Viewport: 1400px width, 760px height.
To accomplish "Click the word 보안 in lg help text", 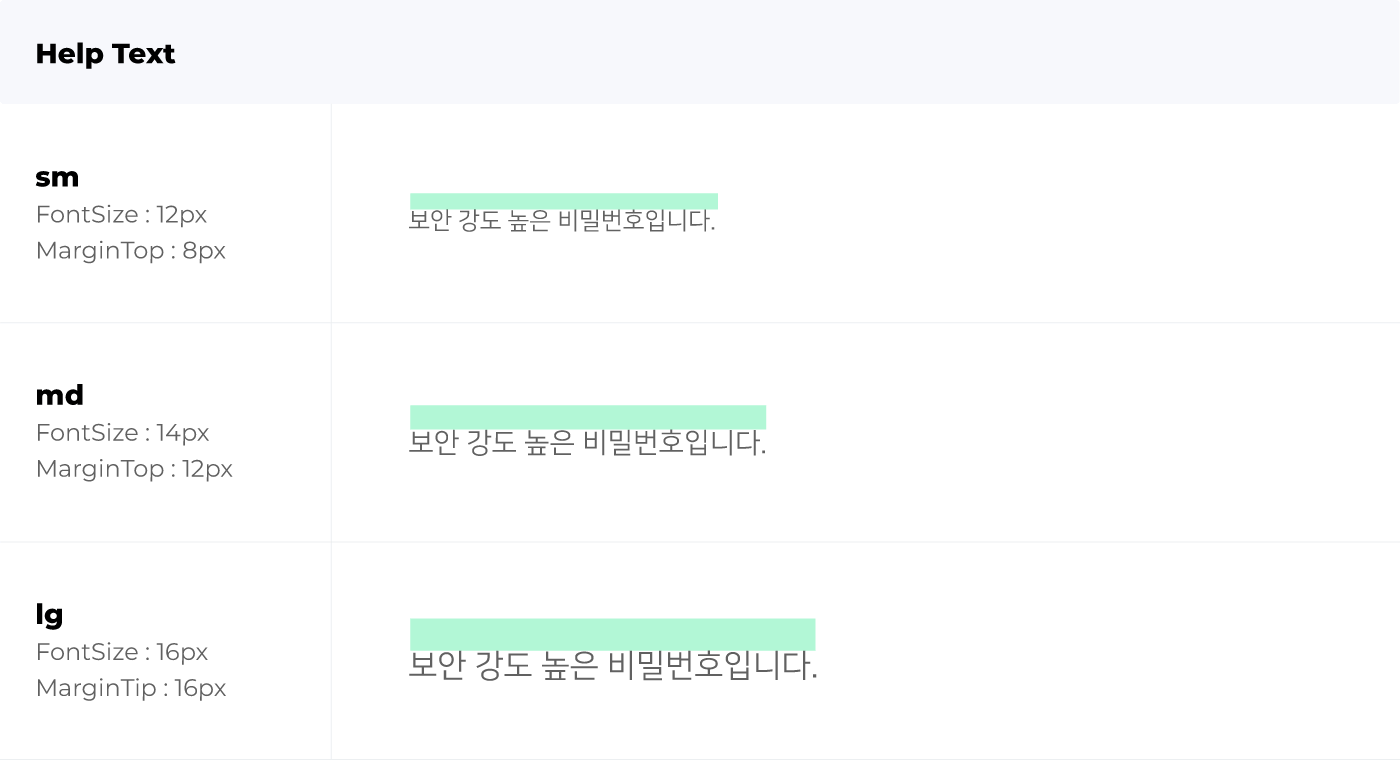I will coord(437,665).
